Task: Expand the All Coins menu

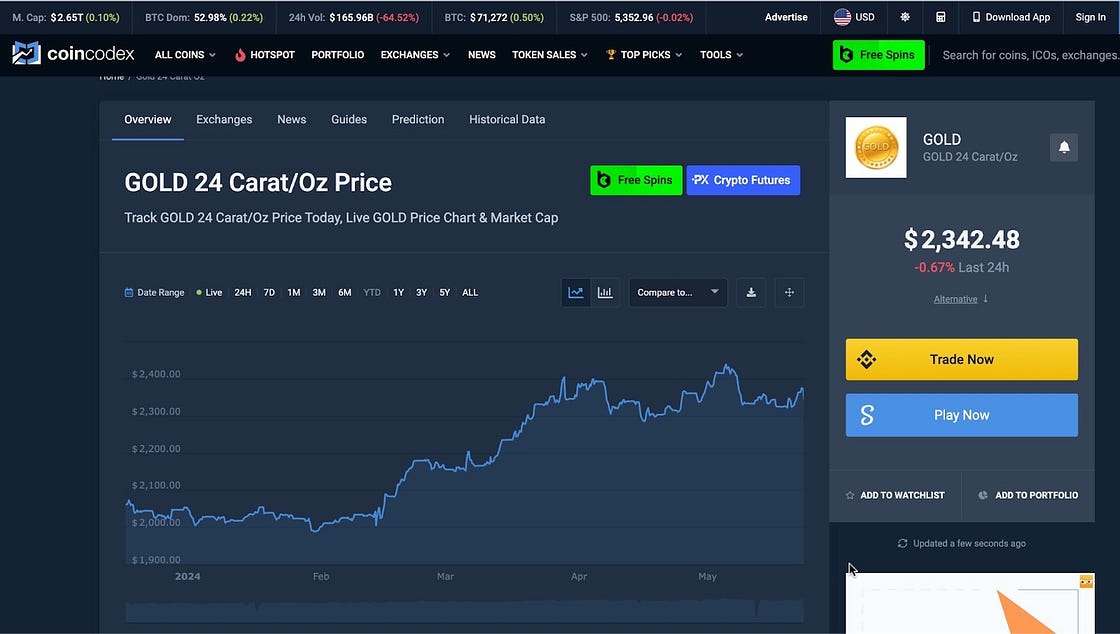Action: (x=185, y=55)
